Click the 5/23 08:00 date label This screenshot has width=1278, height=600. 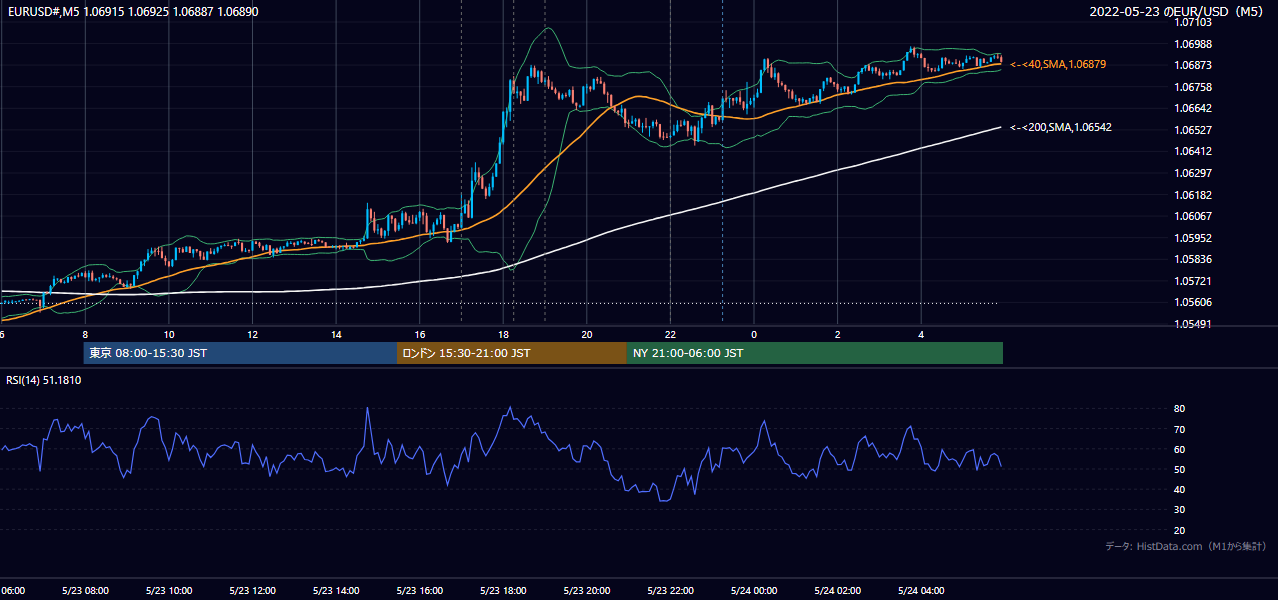click(85, 591)
